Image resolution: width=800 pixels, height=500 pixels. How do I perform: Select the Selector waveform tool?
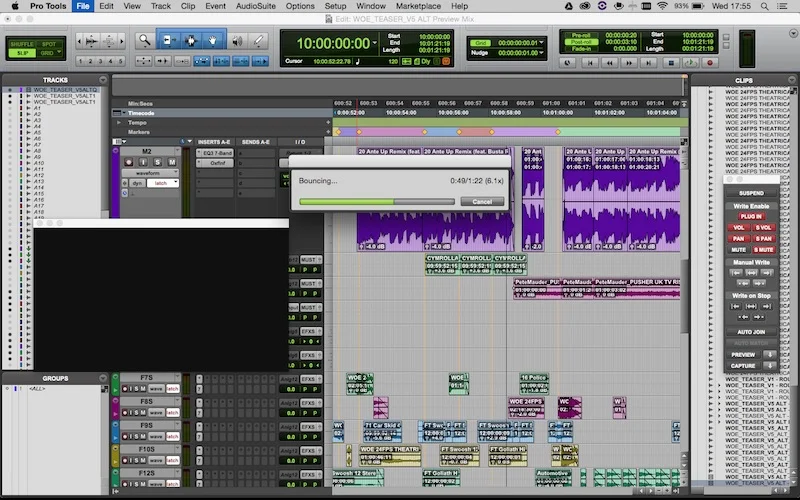[x=191, y=40]
